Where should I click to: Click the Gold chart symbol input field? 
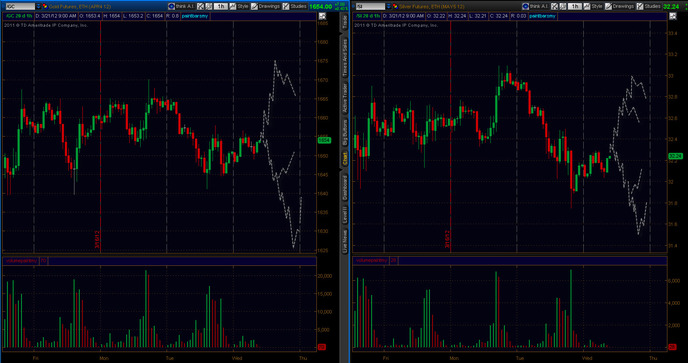click(18, 6)
